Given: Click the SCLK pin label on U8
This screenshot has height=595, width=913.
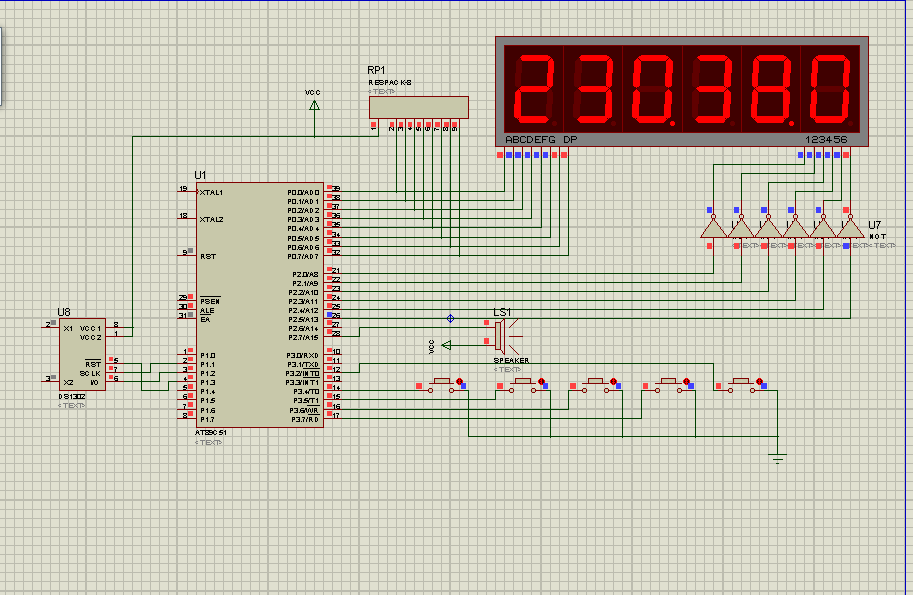Looking at the screenshot, I should (x=90, y=373).
